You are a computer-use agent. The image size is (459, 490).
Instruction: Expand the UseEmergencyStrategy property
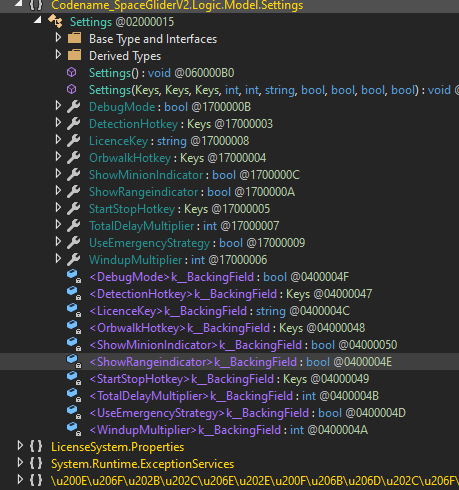(x=58, y=242)
